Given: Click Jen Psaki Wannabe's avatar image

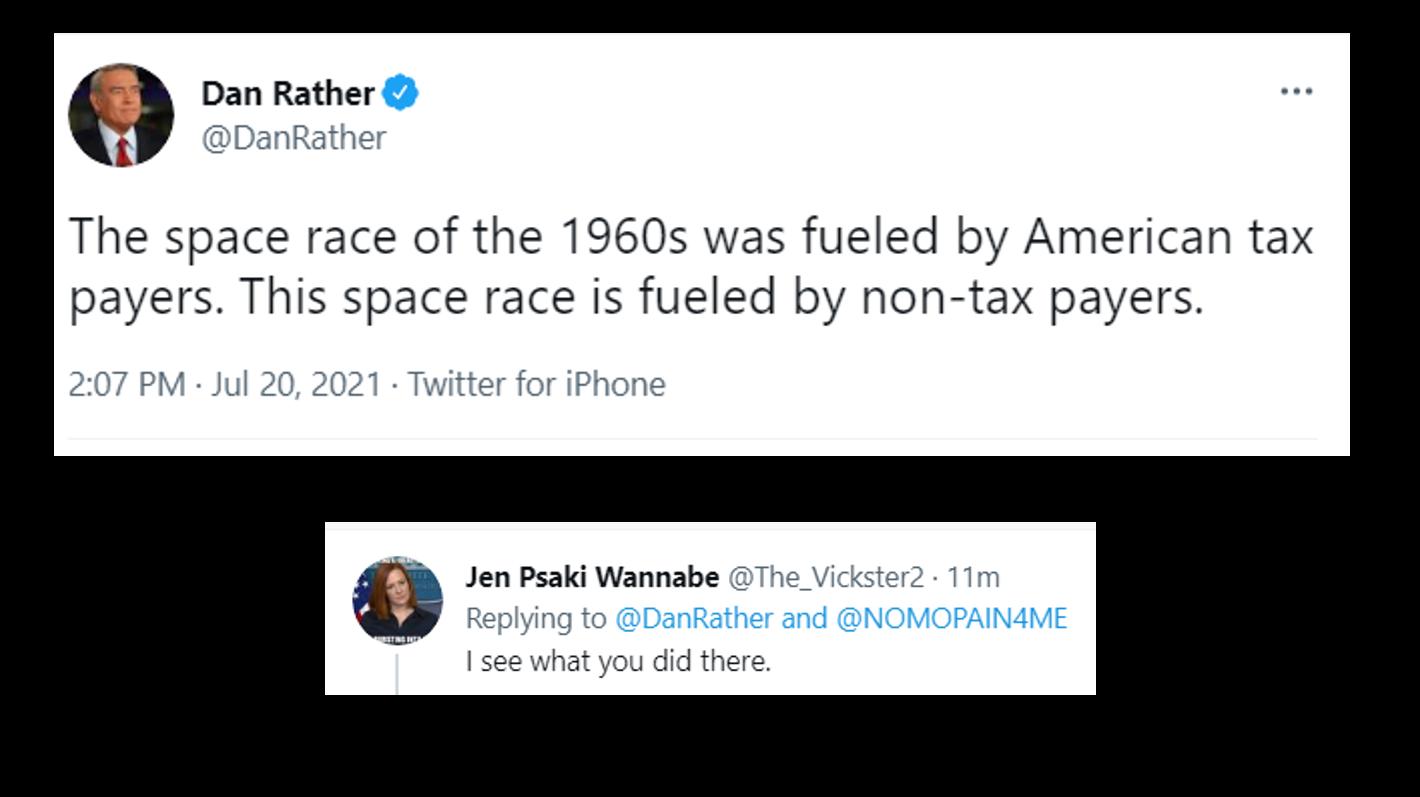Looking at the screenshot, I should [x=400, y=601].
